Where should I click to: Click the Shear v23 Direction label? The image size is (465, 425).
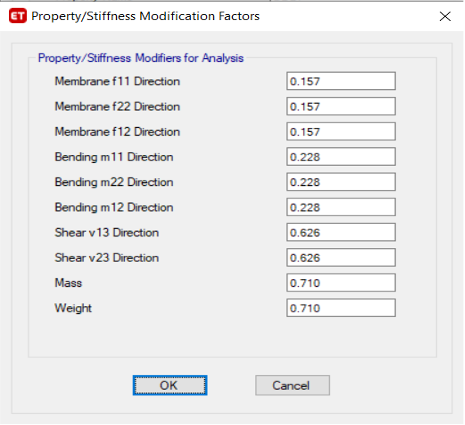(x=107, y=258)
